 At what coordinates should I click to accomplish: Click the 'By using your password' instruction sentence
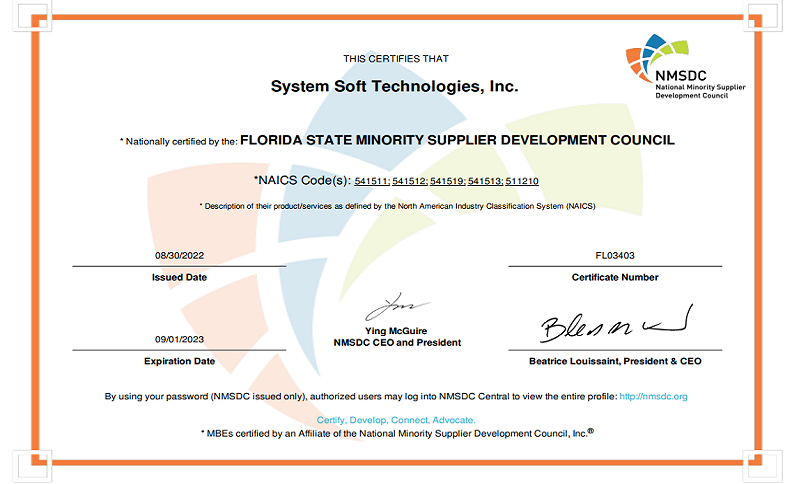pyautogui.click(x=361, y=397)
